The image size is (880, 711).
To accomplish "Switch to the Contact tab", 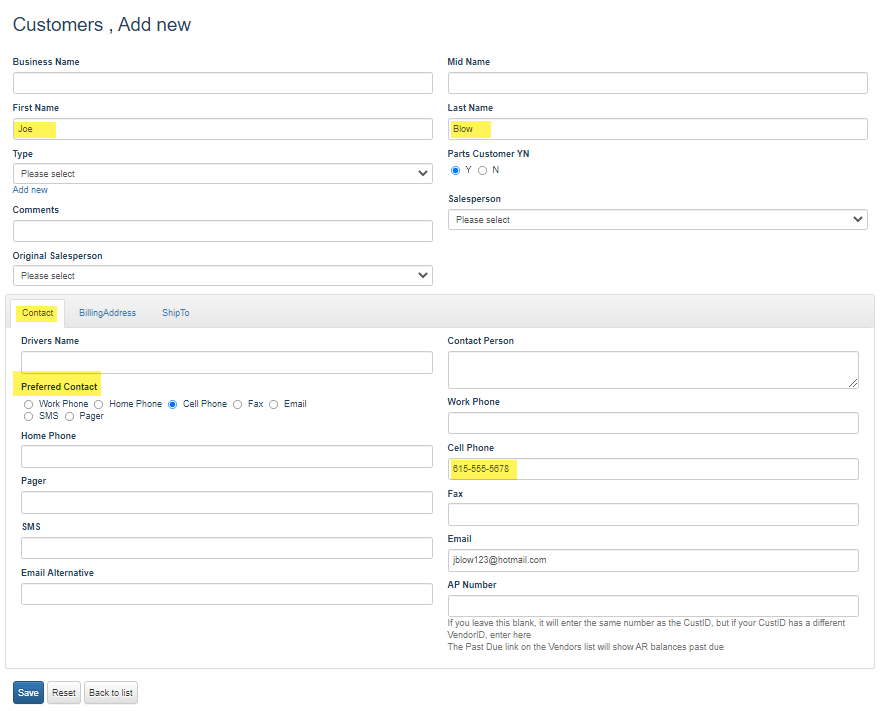I will point(38,313).
